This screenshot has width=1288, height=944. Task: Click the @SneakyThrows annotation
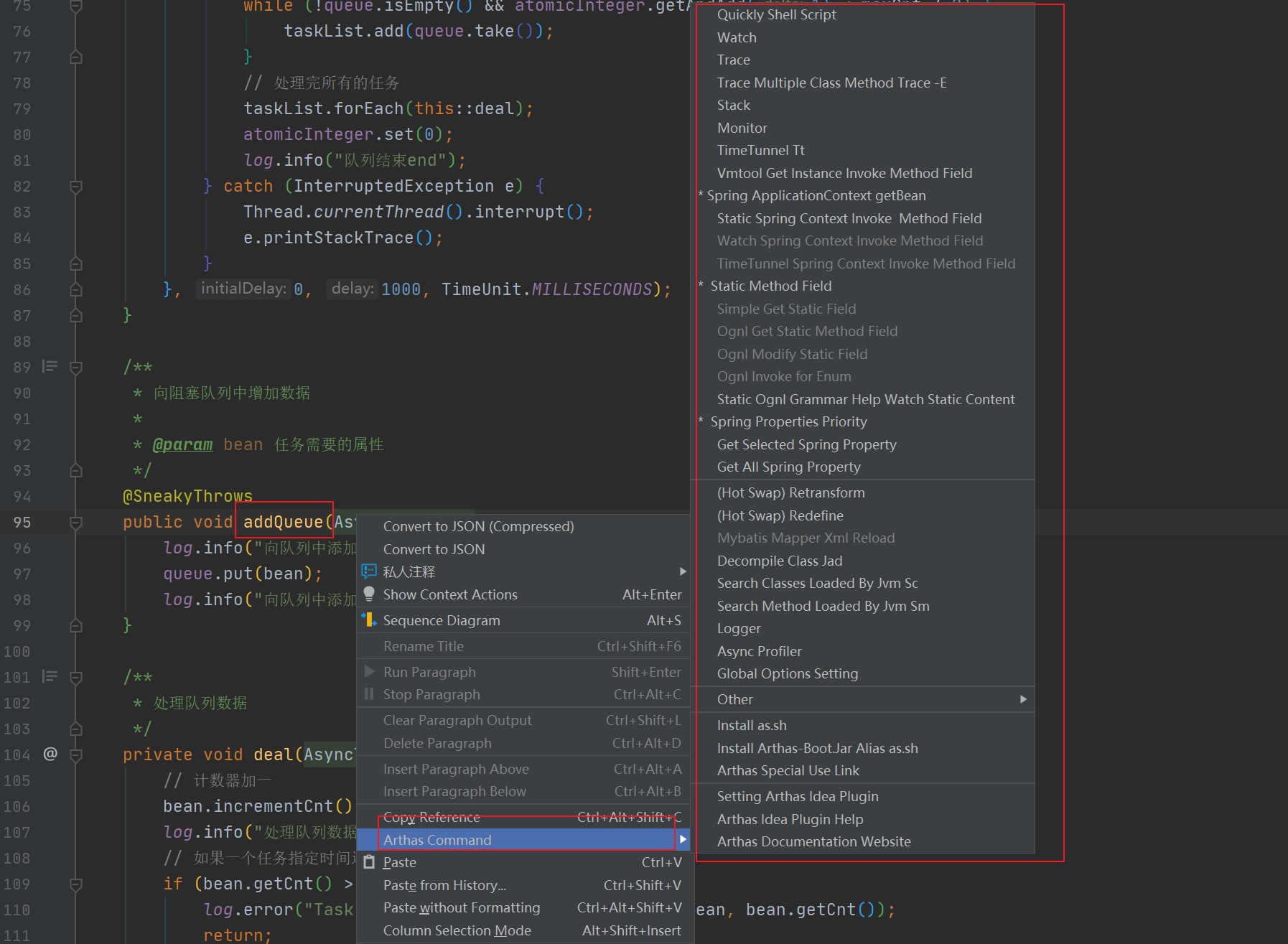187,496
